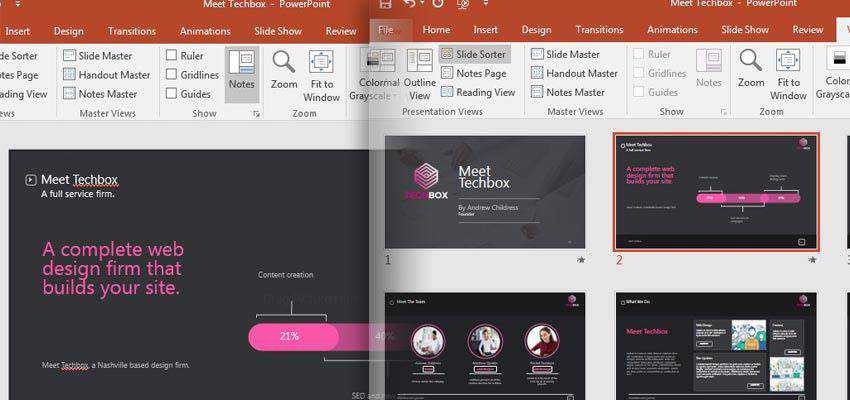Select Reading View in right window
850x400 pixels.
point(476,92)
